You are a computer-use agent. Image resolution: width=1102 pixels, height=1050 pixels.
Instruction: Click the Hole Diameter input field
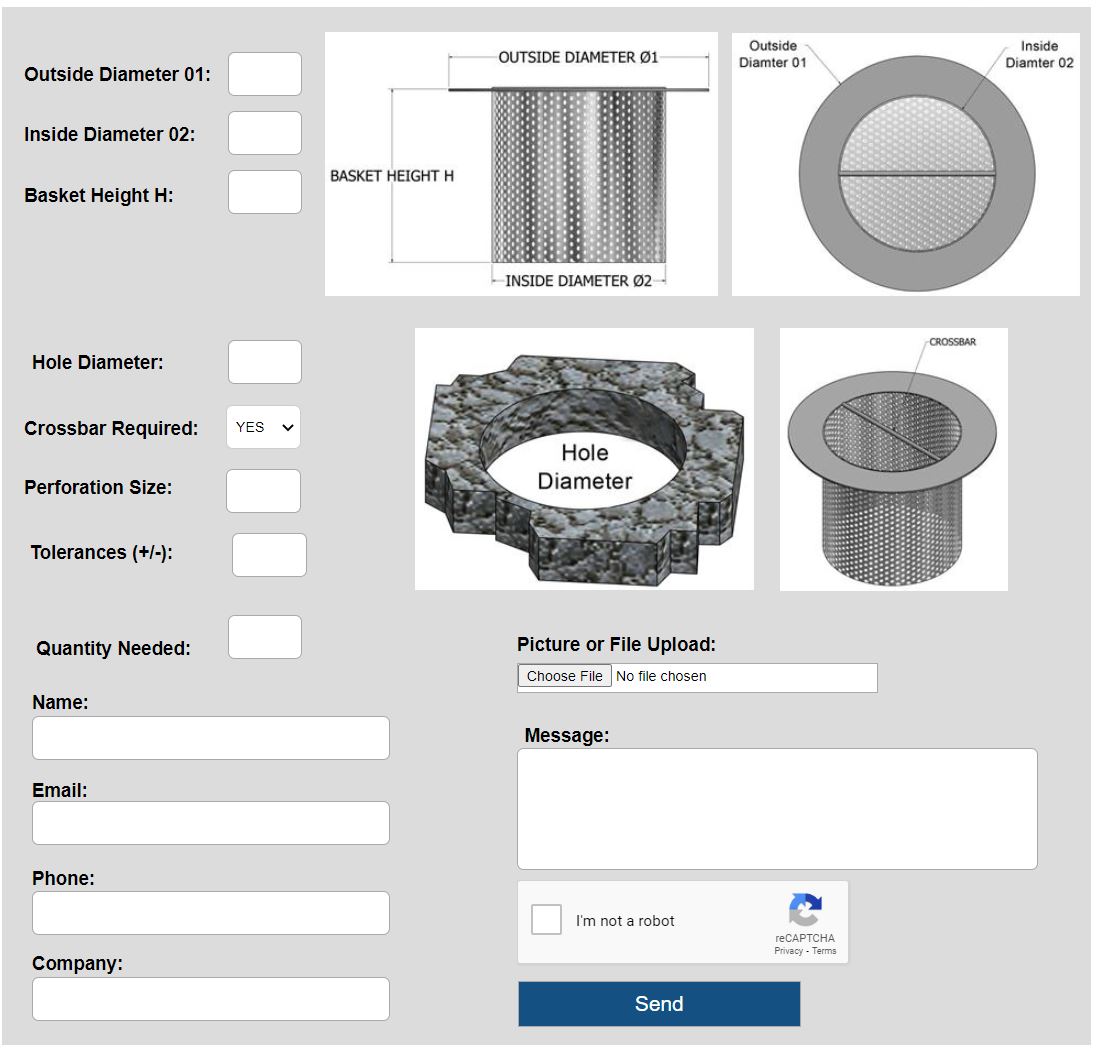point(265,362)
